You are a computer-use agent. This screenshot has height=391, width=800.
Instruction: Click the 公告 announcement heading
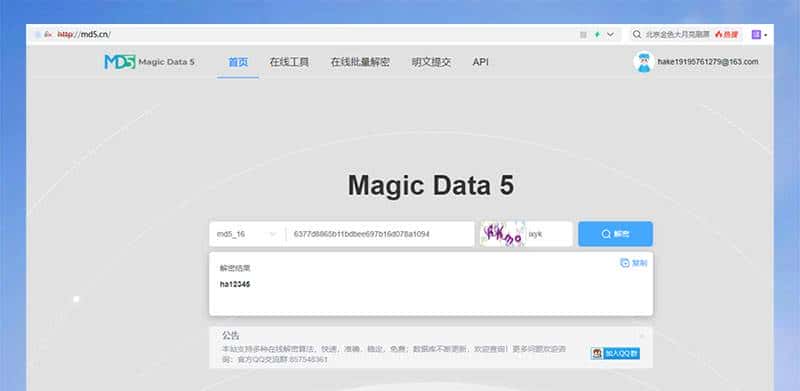(231, 335)
